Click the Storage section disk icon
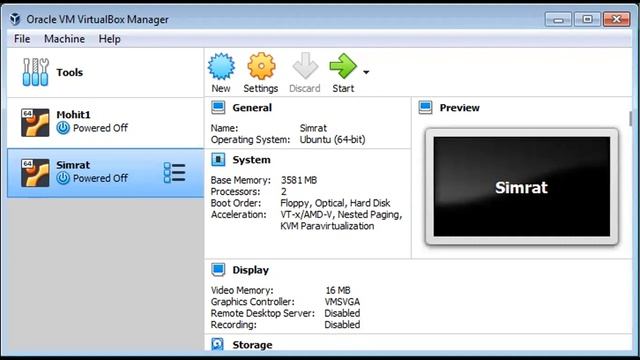Image resolution: width=640 pixels, height=360 pixels. (x=218, y=344)
